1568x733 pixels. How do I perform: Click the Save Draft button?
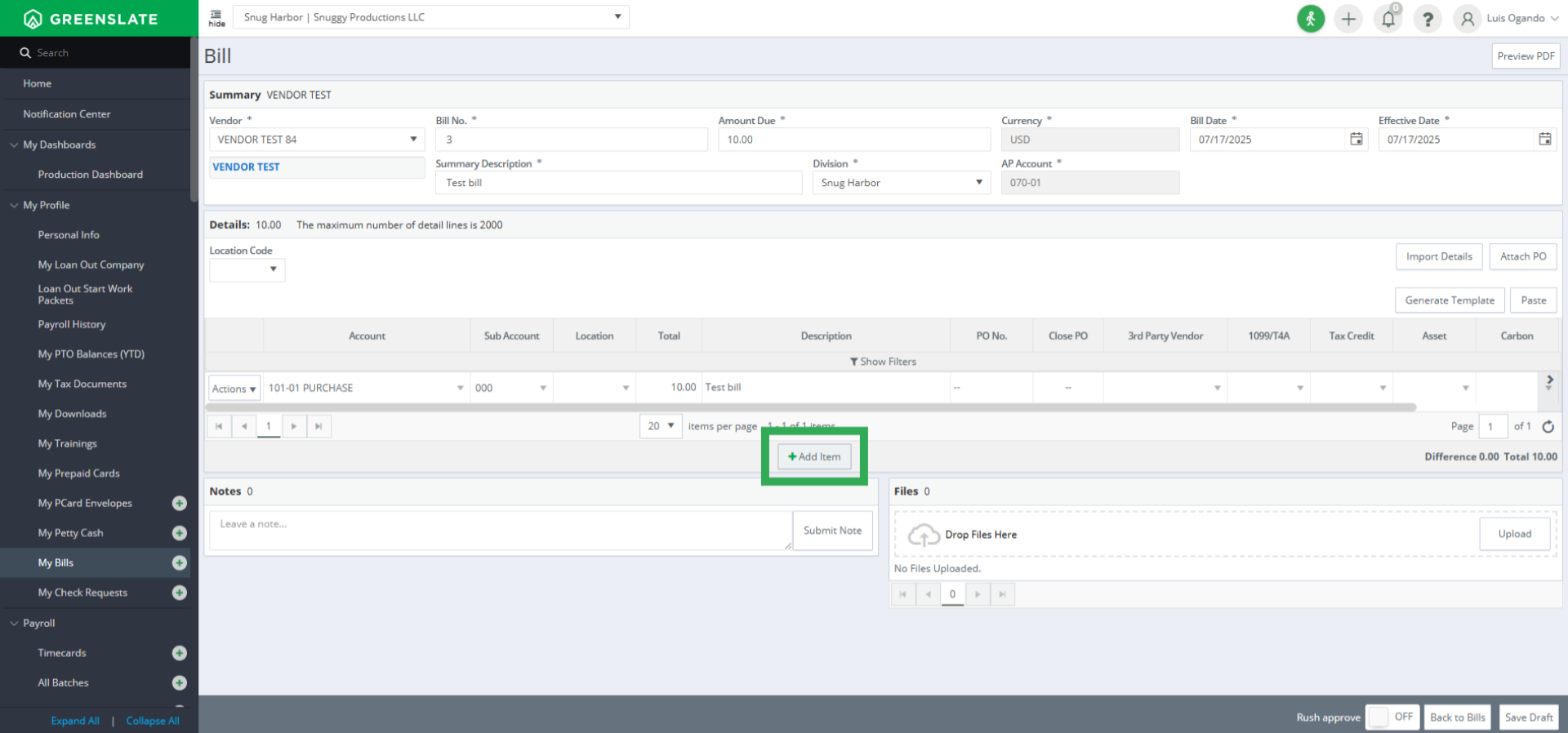(x=1528, y=717)
